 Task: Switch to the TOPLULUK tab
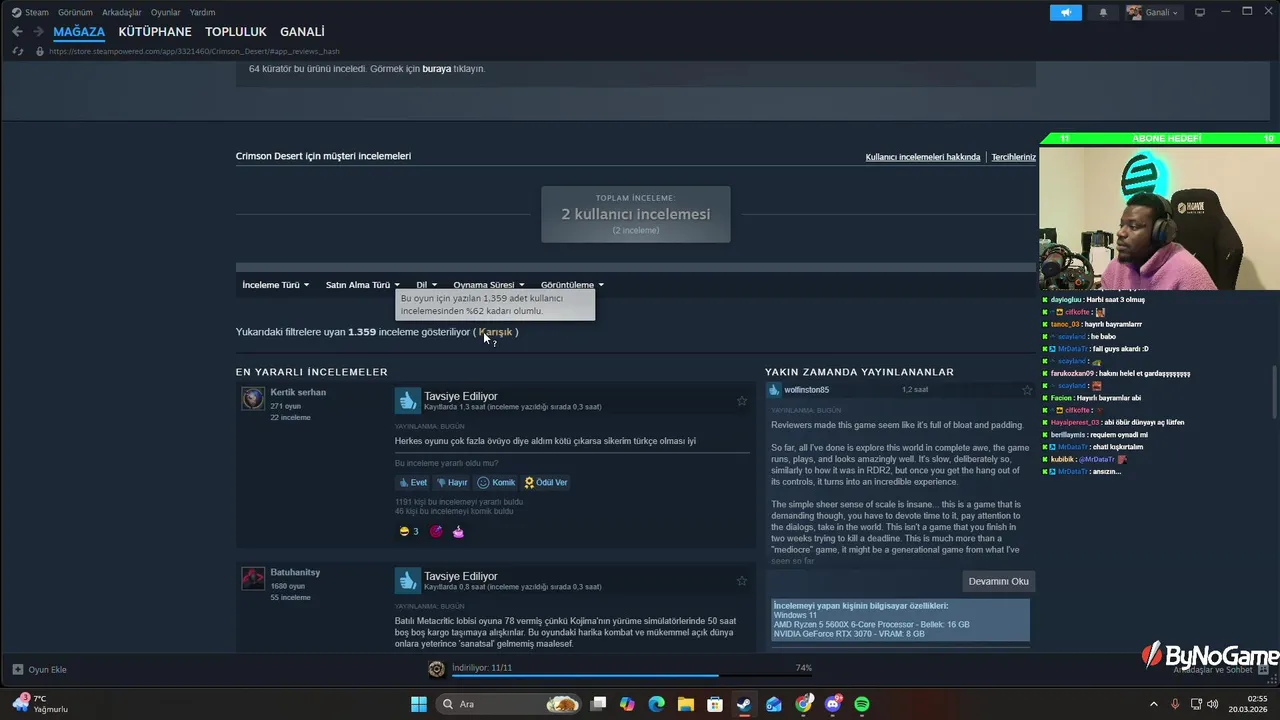coord(236,32)
